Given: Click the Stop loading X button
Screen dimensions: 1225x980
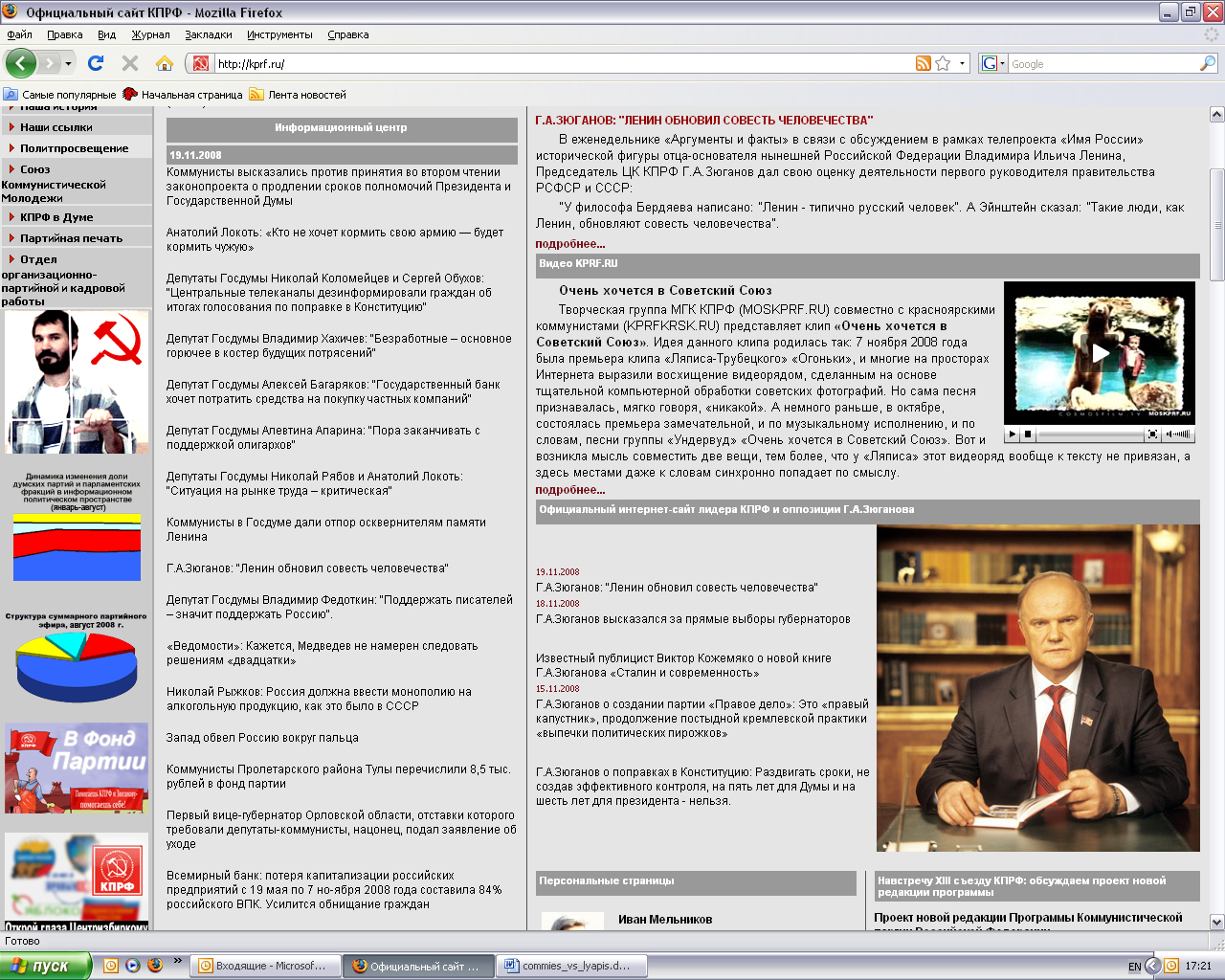Looking at the screenshot, I should [x=130, y=63].
